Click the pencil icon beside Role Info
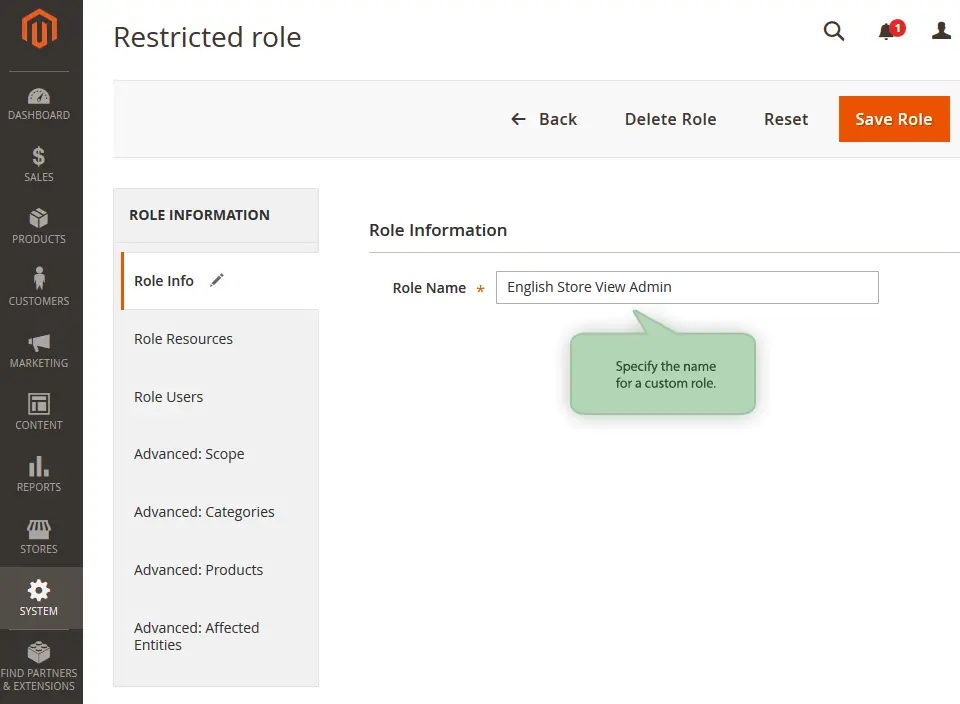Screen dimensions: 960x704 pos(217,281)
